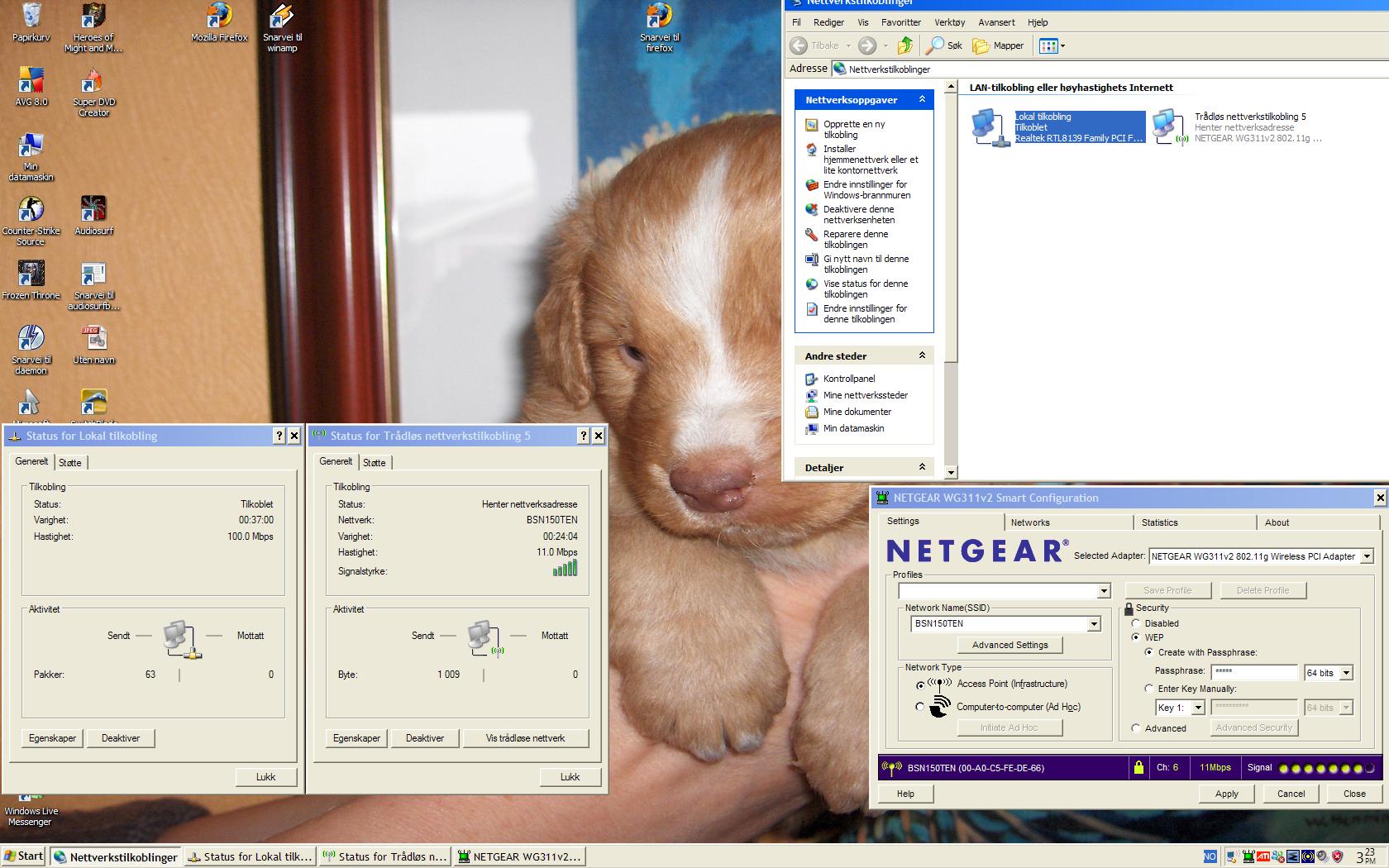This screenshot has height=868, width=1389.
Task: Launch Counter-Strike Source desktop icon
Action: click(x=31, y=221)
